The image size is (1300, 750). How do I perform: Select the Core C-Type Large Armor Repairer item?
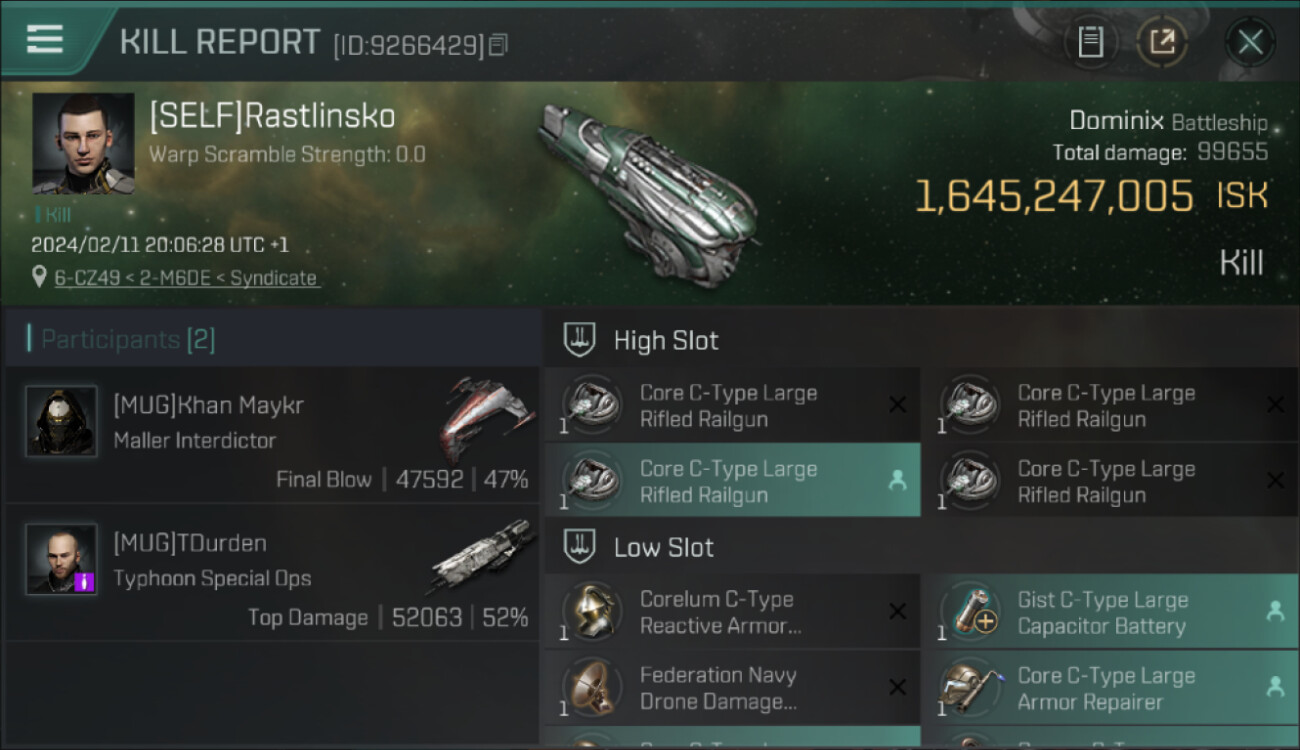click(1108, 688)
